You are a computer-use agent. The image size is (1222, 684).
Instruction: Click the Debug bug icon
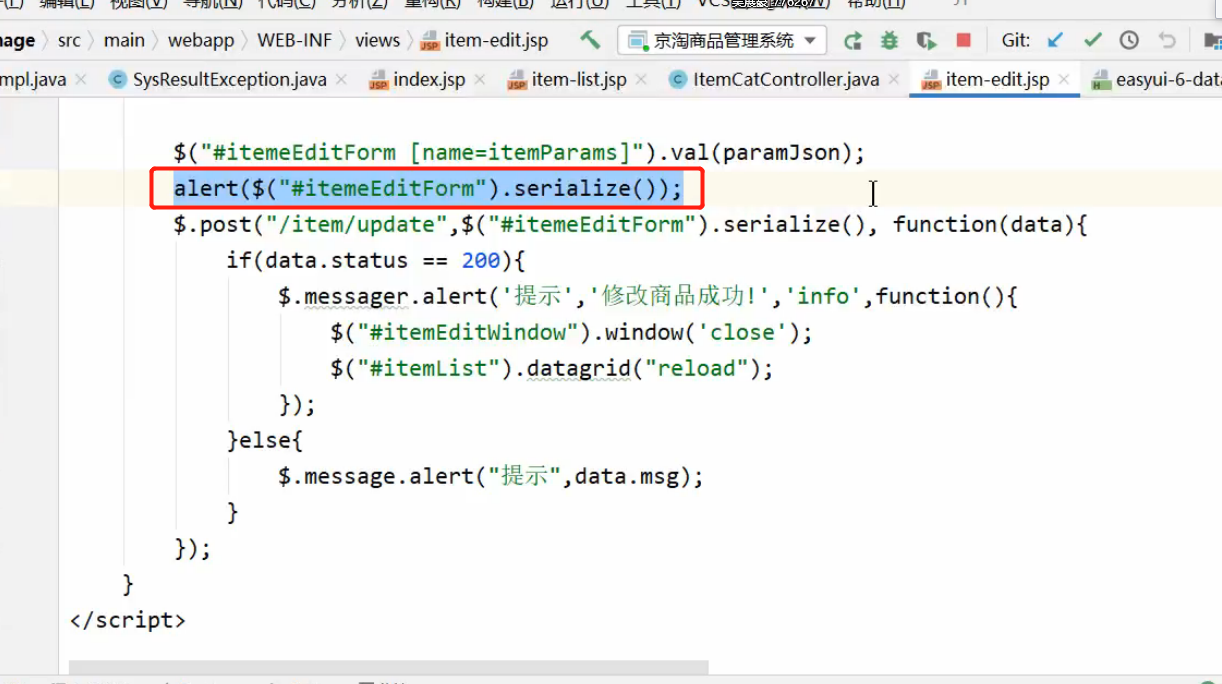tap(889, 40)
